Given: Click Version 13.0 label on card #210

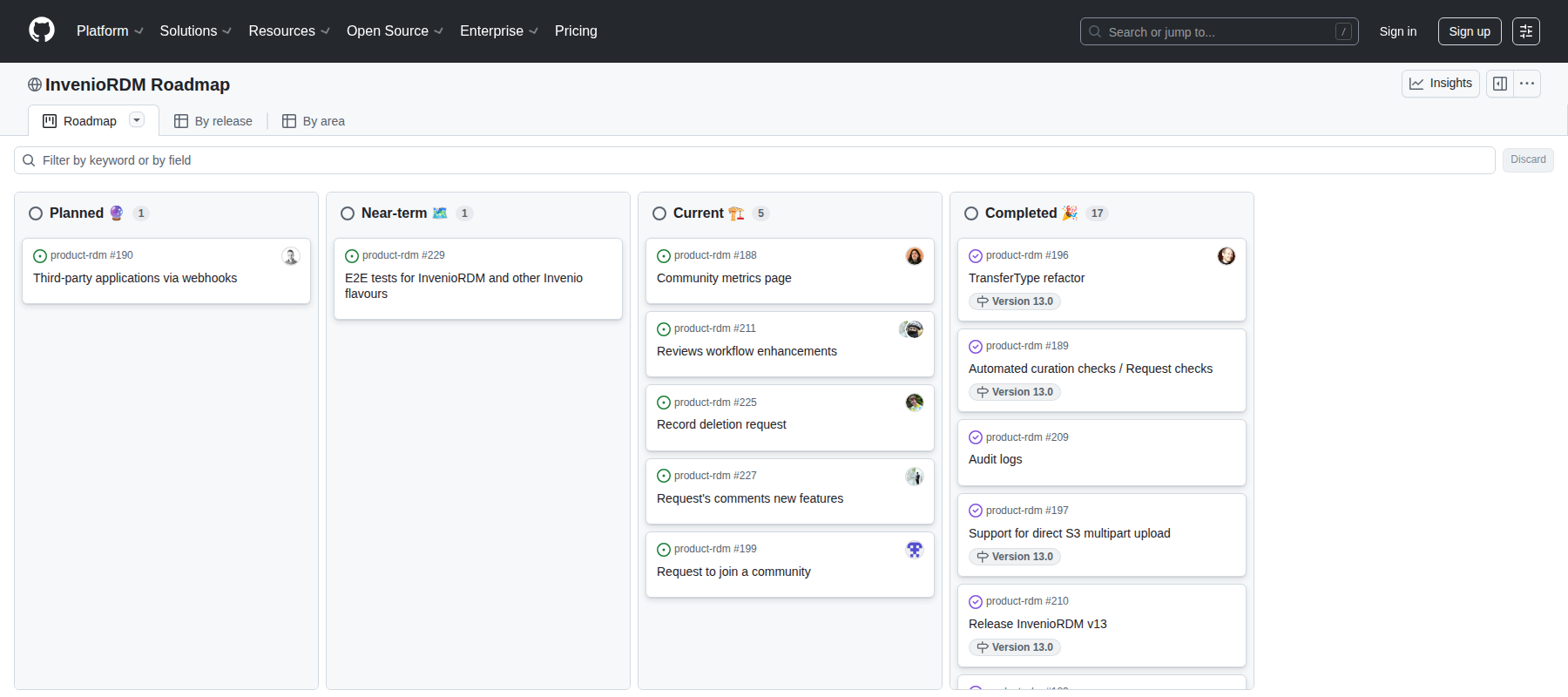Looking at the screenshot, I should click(1015, 647).
